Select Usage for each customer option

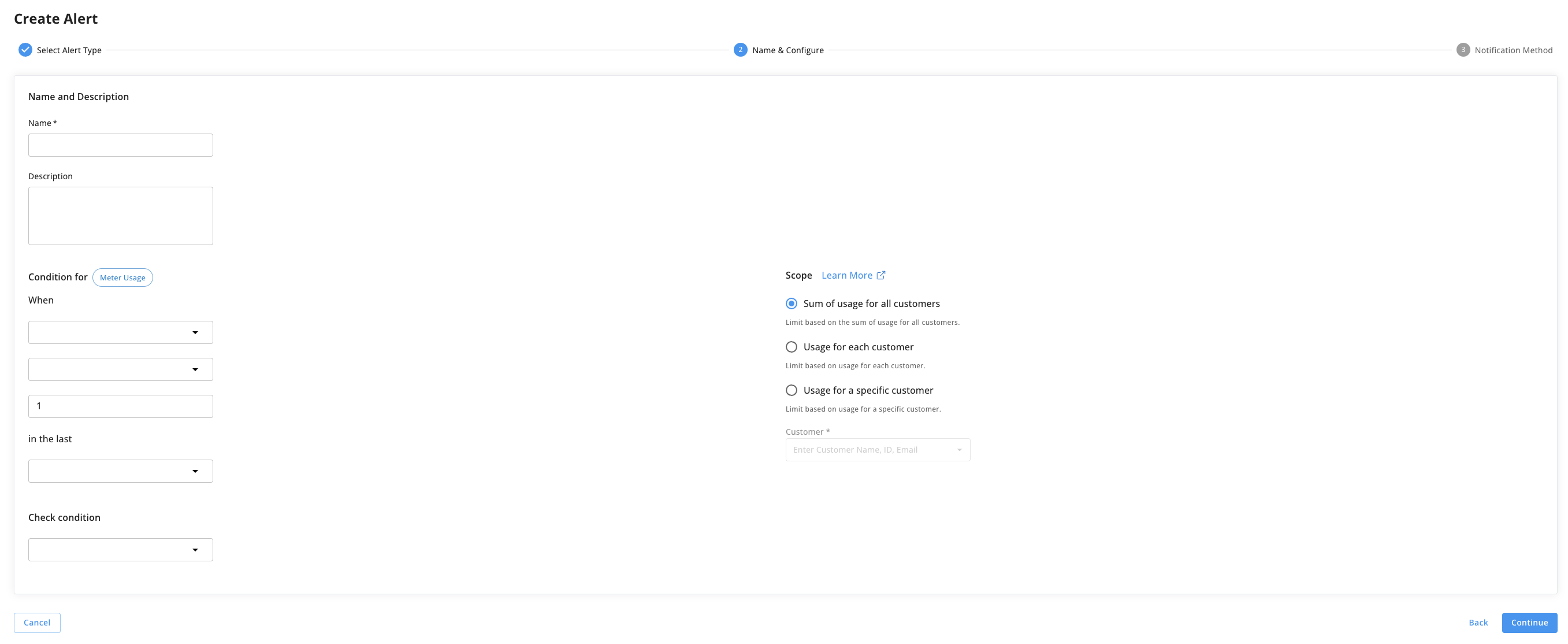[792, 347]
